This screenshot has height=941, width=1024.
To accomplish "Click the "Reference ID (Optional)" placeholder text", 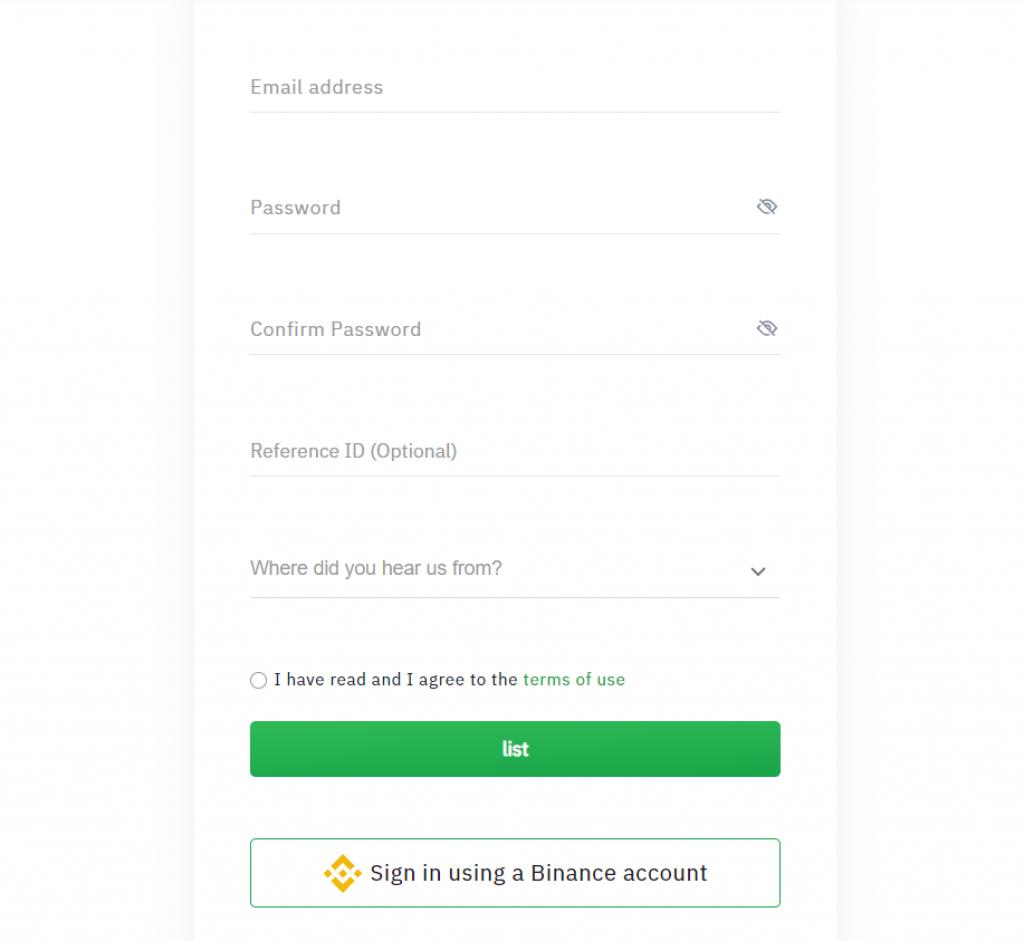I will coord(353,451).
